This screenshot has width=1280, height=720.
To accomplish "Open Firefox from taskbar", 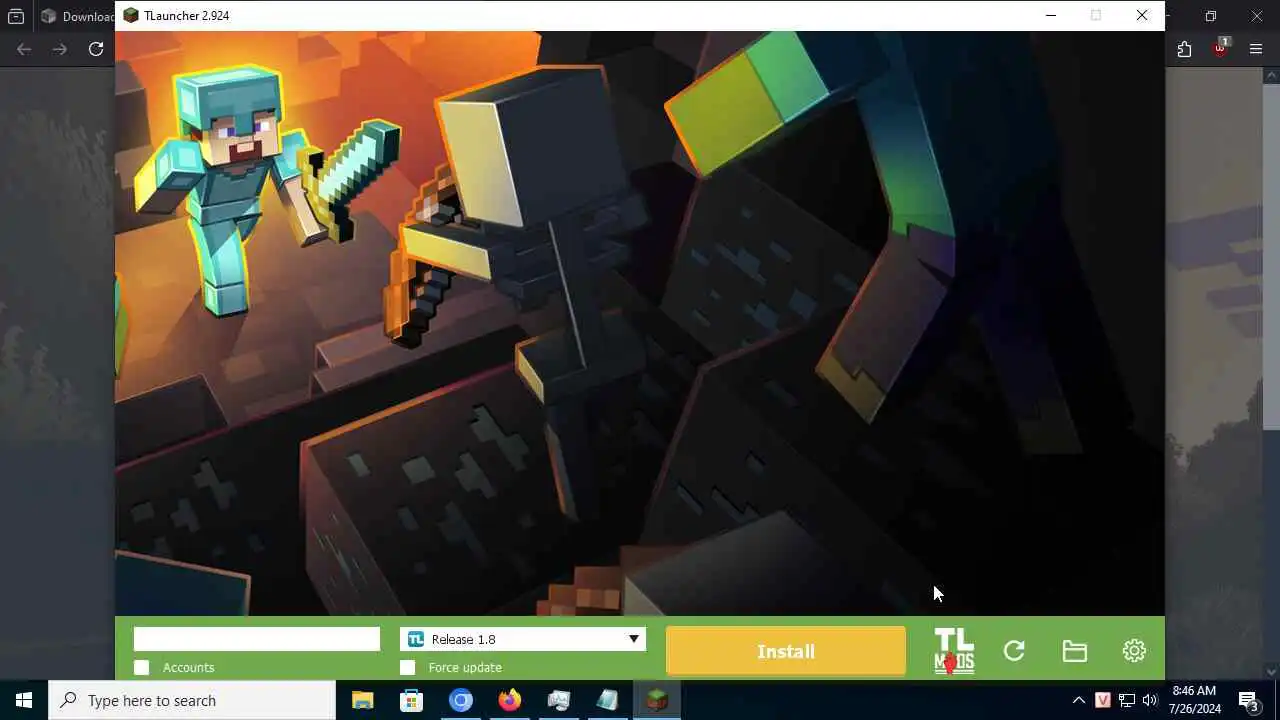I will (x=509, y=700).
